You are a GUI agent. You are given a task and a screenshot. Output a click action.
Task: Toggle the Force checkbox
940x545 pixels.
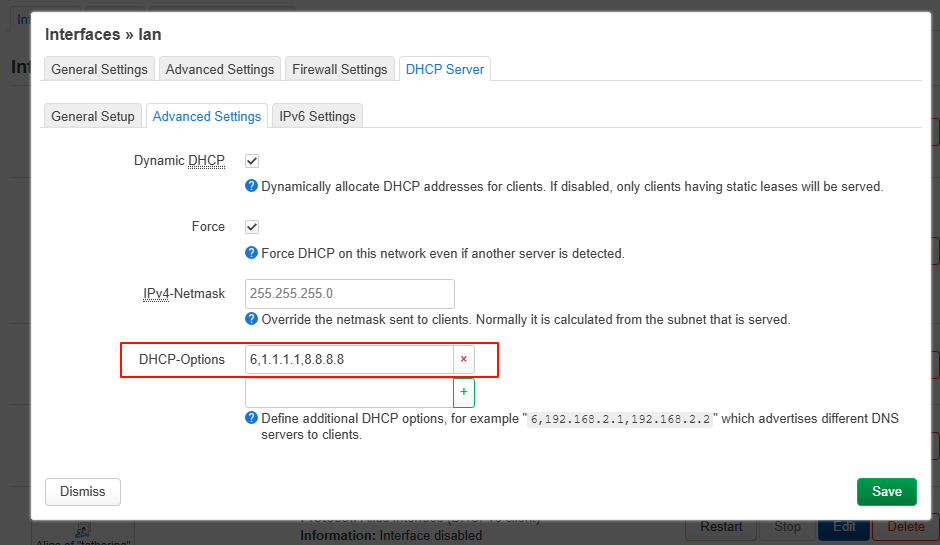pyautogui.click(x=252, y=227)
